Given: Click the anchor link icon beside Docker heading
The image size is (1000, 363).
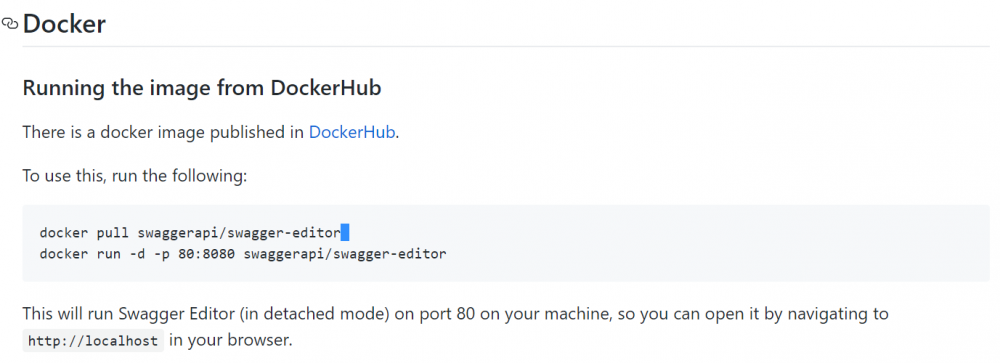Looking at the screenshot, I should coord(10,24).
